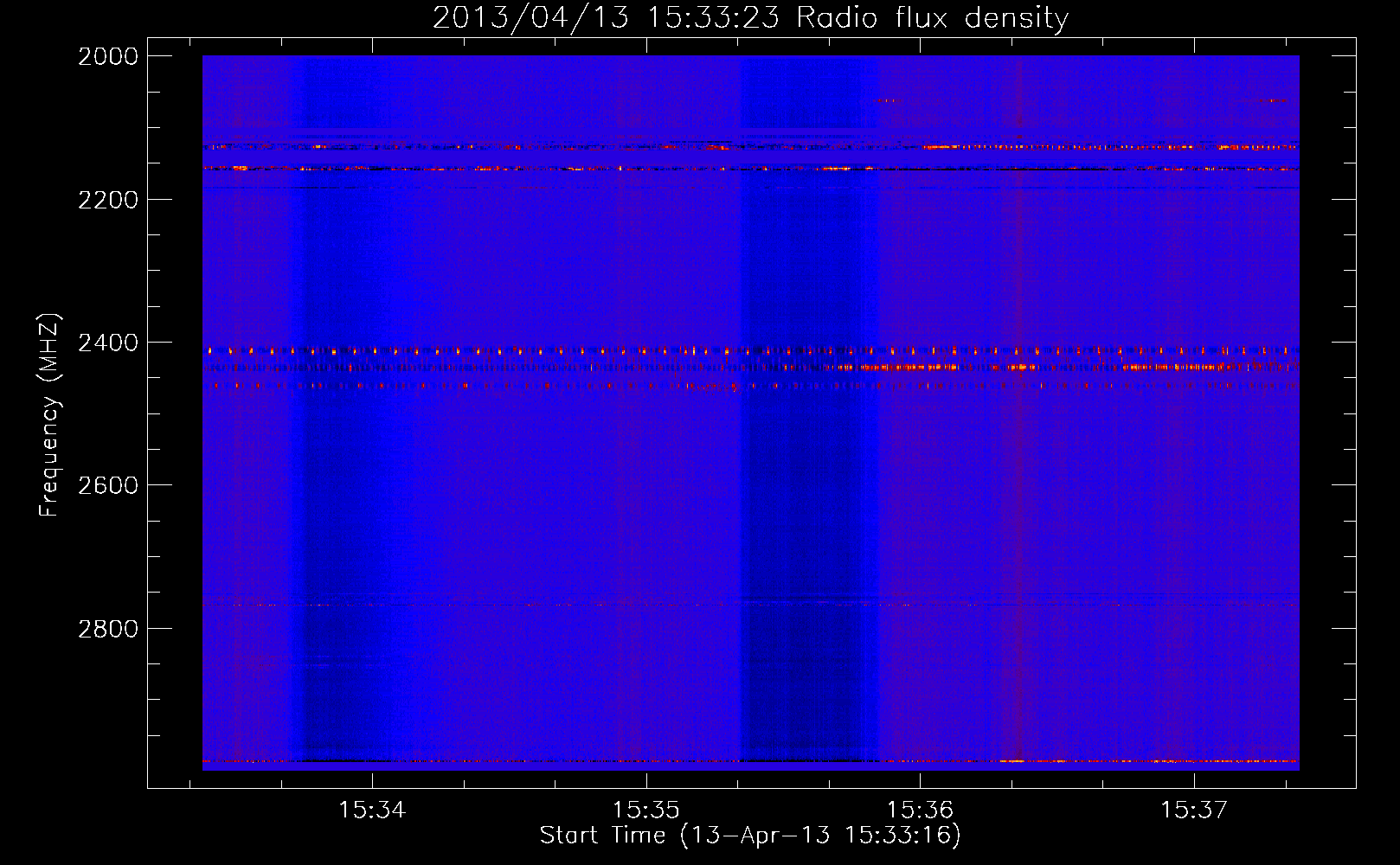Click the plot title "2013/04/13 15:33:23 Radio flux density"
This screenshot has height=865, width=1400.
750,17
